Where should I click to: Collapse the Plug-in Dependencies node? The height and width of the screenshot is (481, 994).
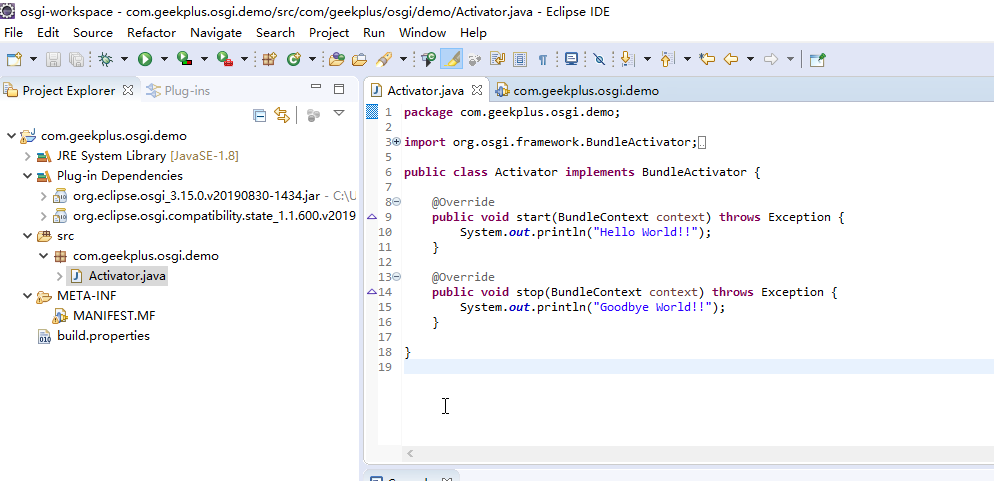(x=27, y=176)
